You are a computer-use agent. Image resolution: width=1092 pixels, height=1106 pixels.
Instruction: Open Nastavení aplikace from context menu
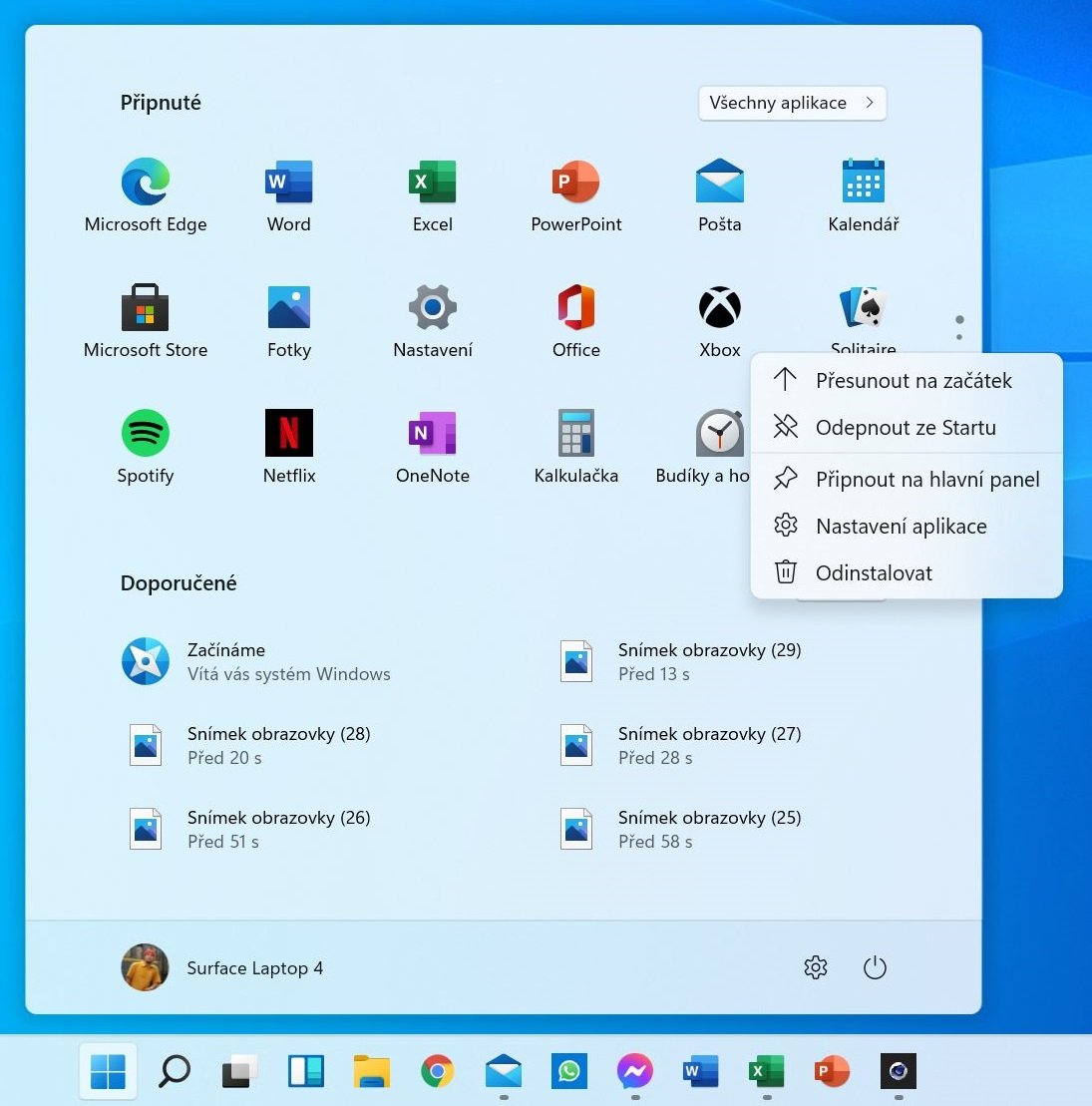[x=907, y=527]
